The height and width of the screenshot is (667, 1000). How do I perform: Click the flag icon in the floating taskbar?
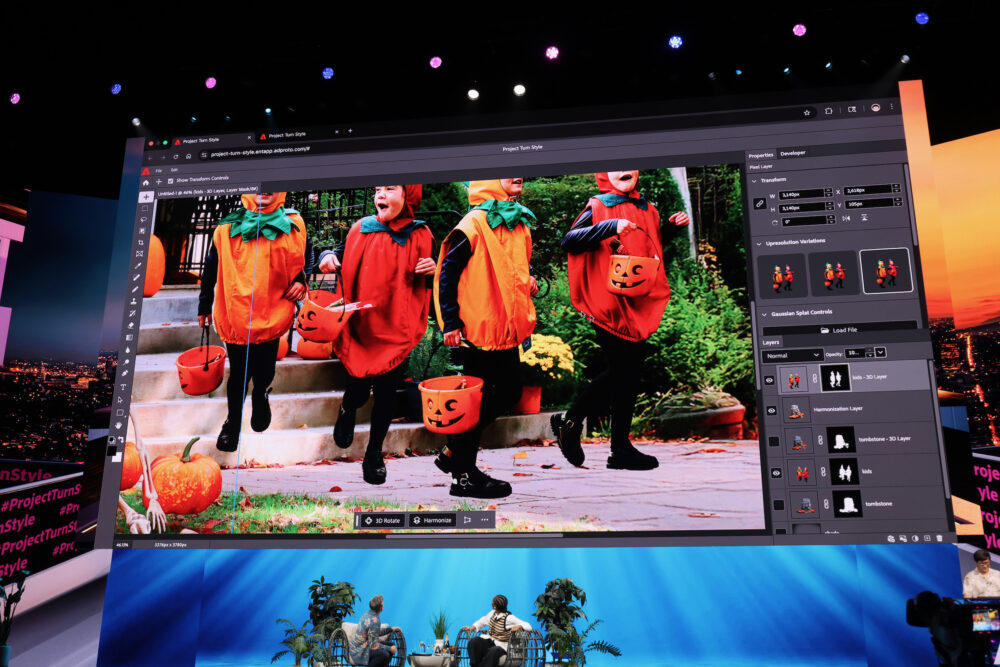point(467,520)
